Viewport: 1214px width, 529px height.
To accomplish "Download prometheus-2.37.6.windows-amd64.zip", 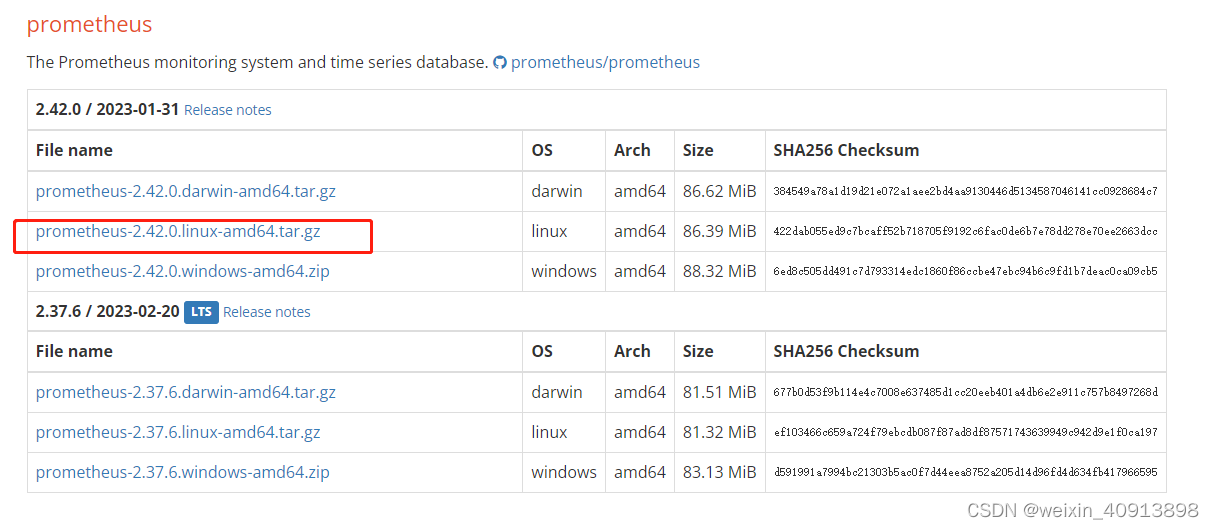I will (x=183, y=472).
